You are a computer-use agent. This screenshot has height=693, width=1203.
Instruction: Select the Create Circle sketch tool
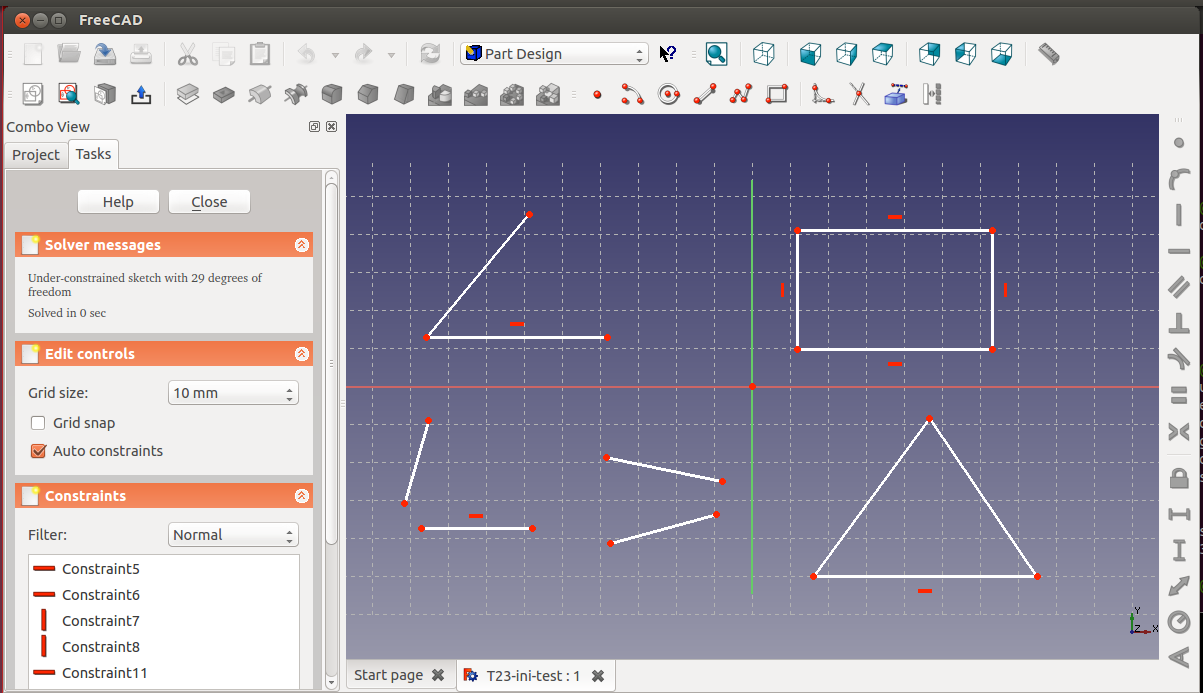click(x=669, y=95)
